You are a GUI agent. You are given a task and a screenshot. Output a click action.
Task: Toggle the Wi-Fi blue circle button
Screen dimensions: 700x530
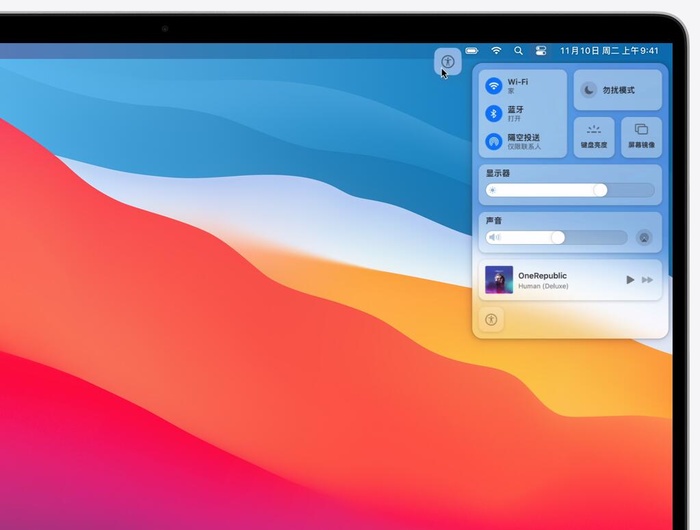[x=494, y=86]
